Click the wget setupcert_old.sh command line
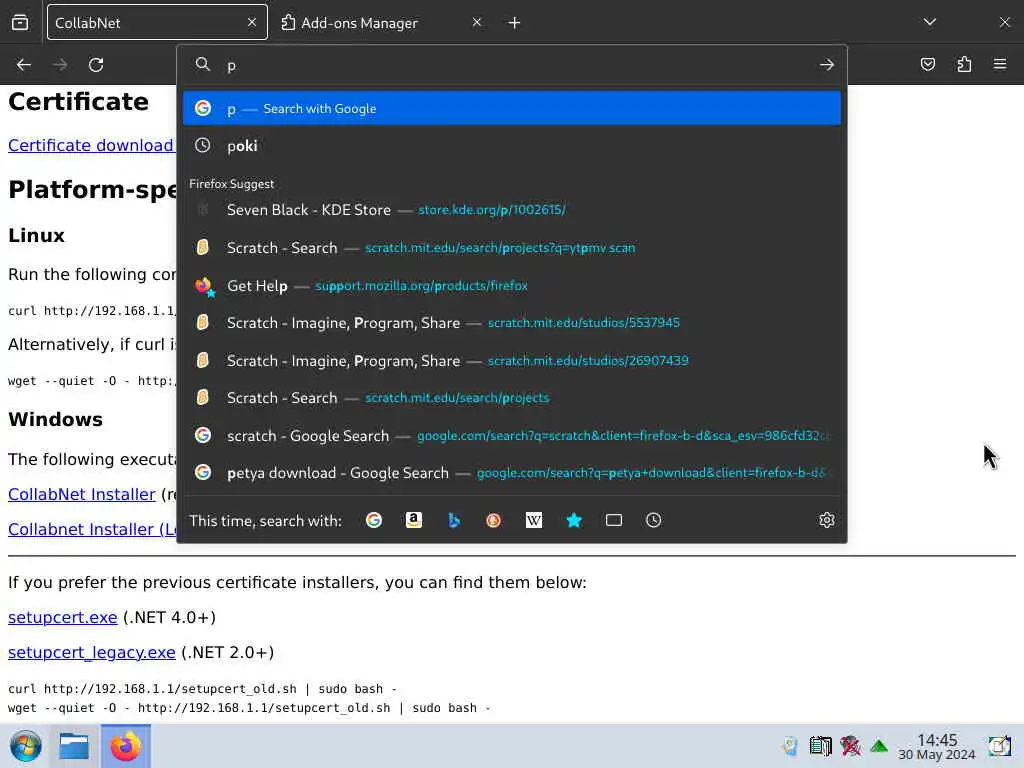 pos(249,708)
